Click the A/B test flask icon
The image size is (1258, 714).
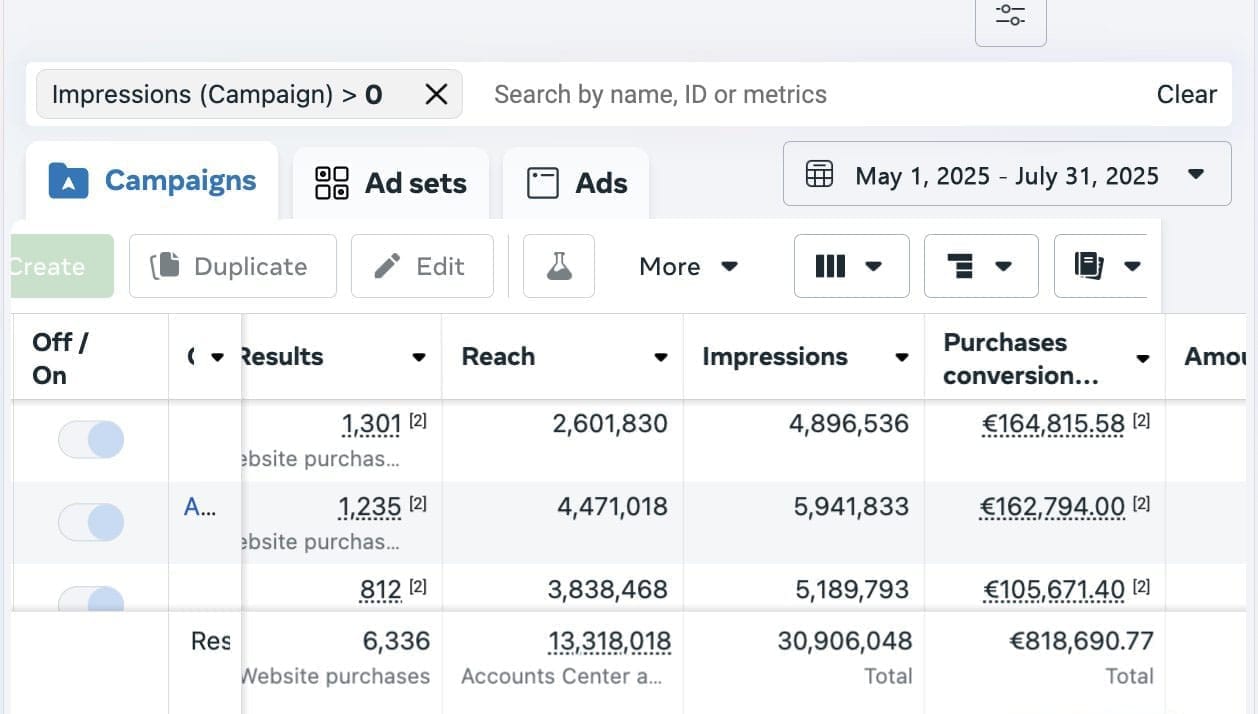pyautogui.click(x=559, y=266)
